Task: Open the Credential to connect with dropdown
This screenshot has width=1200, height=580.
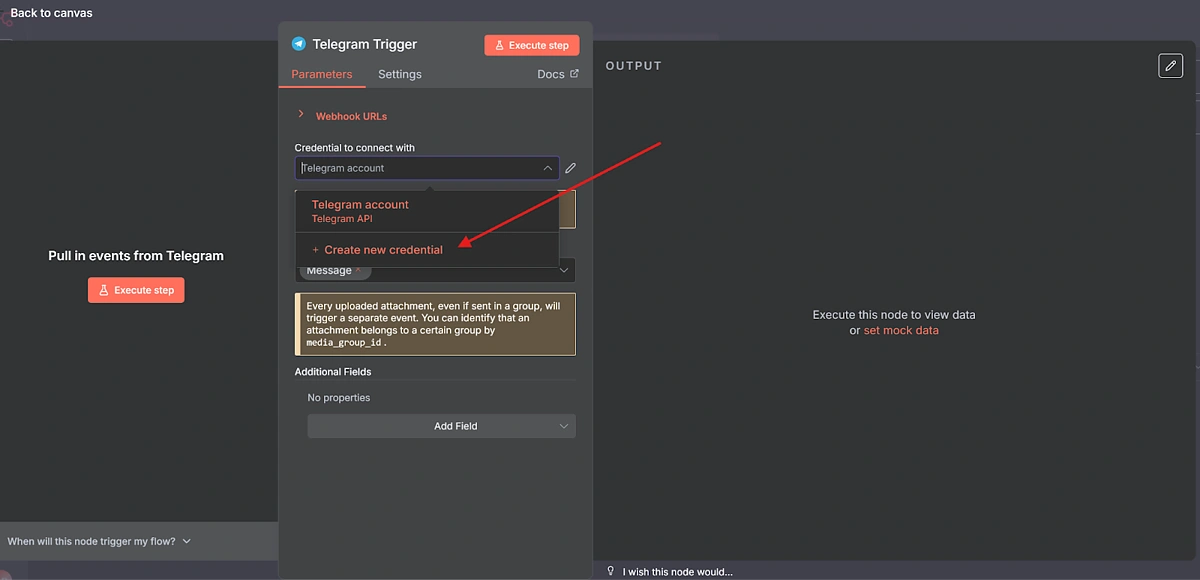Action: tap(427, 167)
